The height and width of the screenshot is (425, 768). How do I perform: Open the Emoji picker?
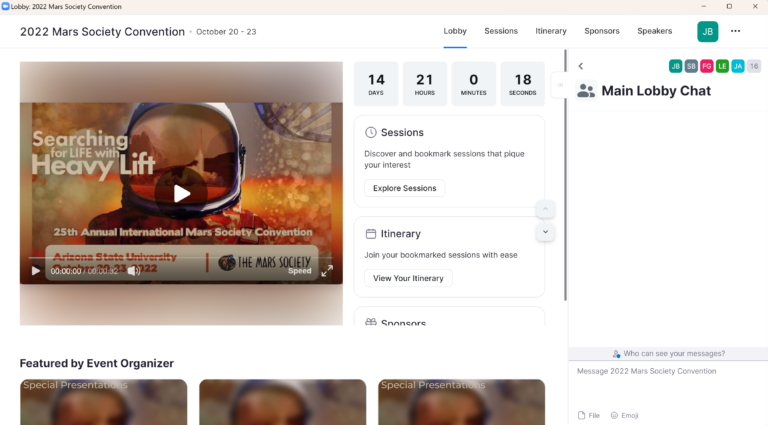[x=624, y=415]
